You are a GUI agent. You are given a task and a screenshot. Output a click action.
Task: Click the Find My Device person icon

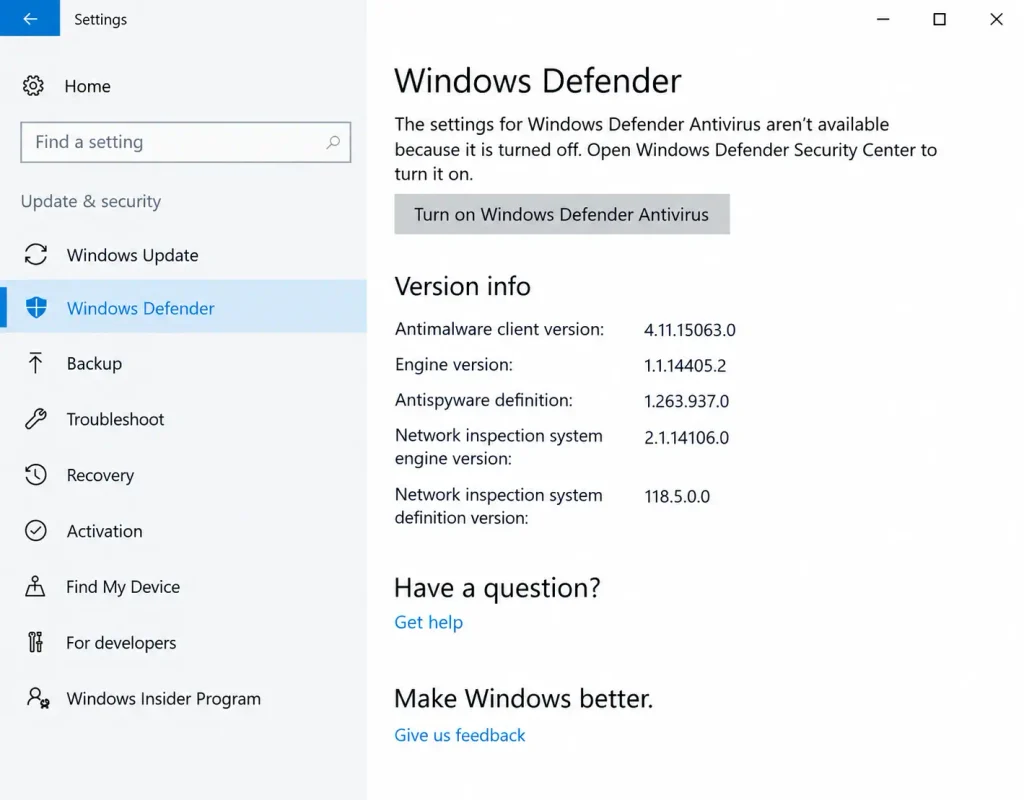[35, 586]
